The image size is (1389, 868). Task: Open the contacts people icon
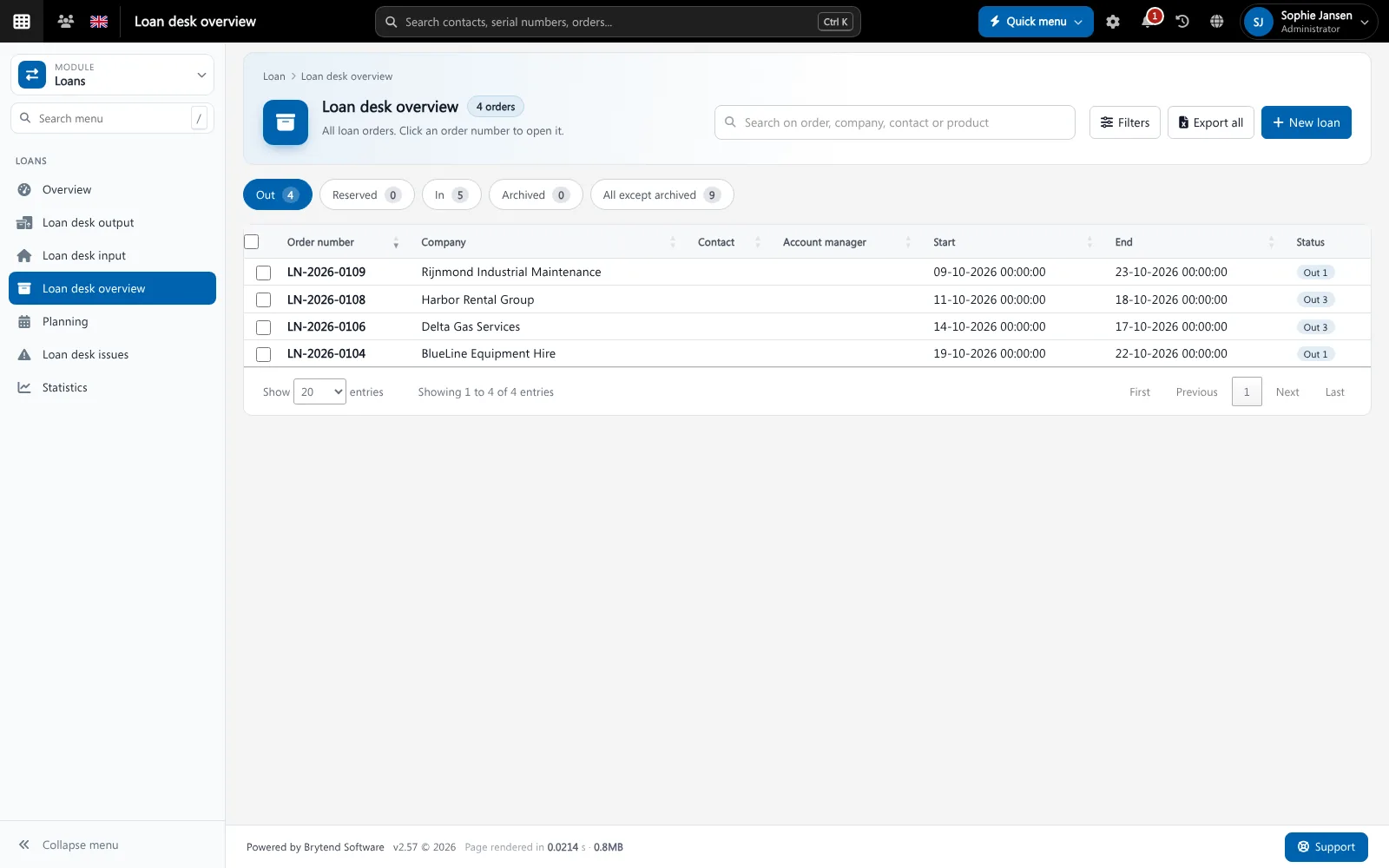tap(65, 21)
